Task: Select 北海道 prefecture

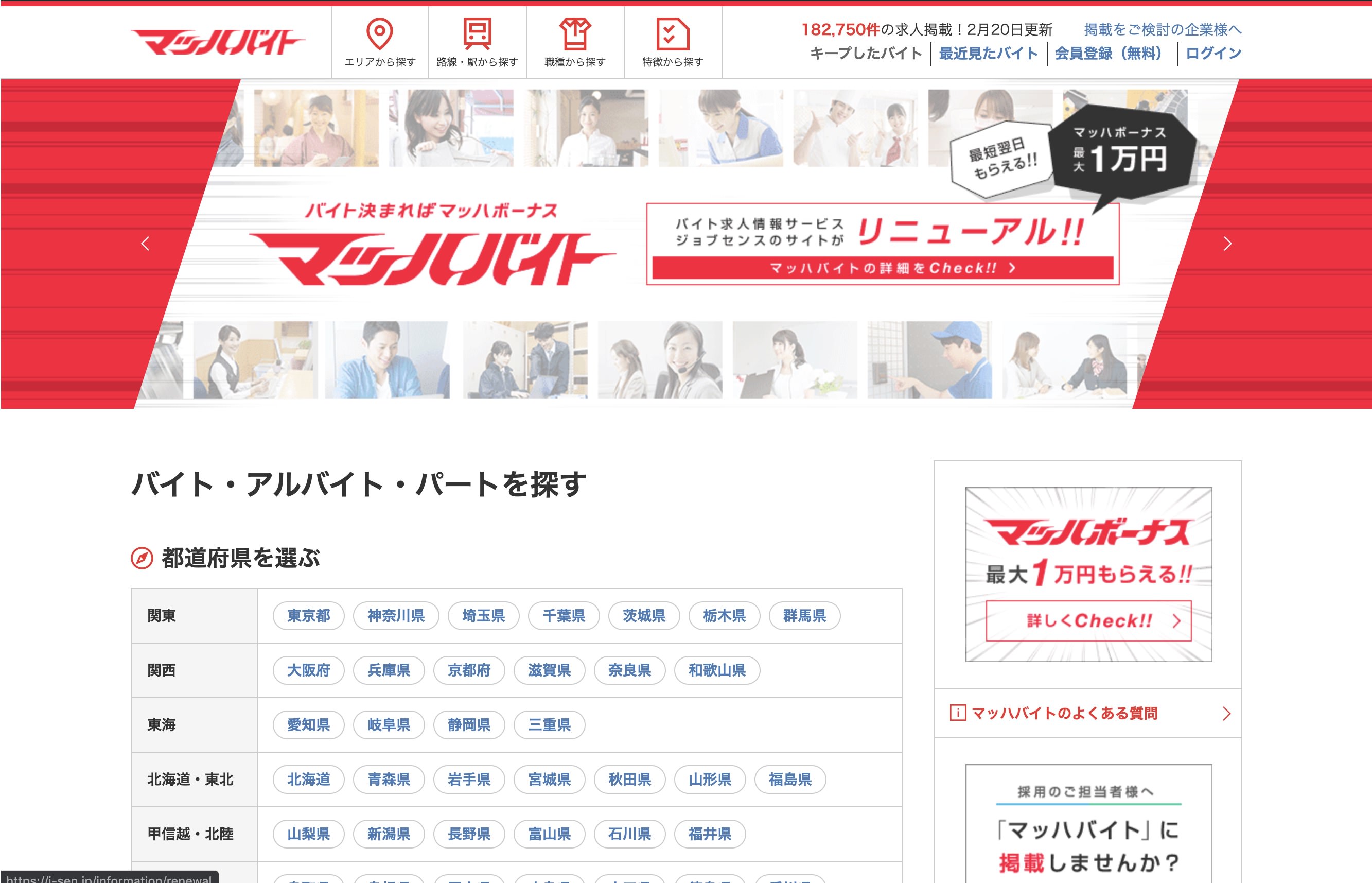Action: [308, 779]
